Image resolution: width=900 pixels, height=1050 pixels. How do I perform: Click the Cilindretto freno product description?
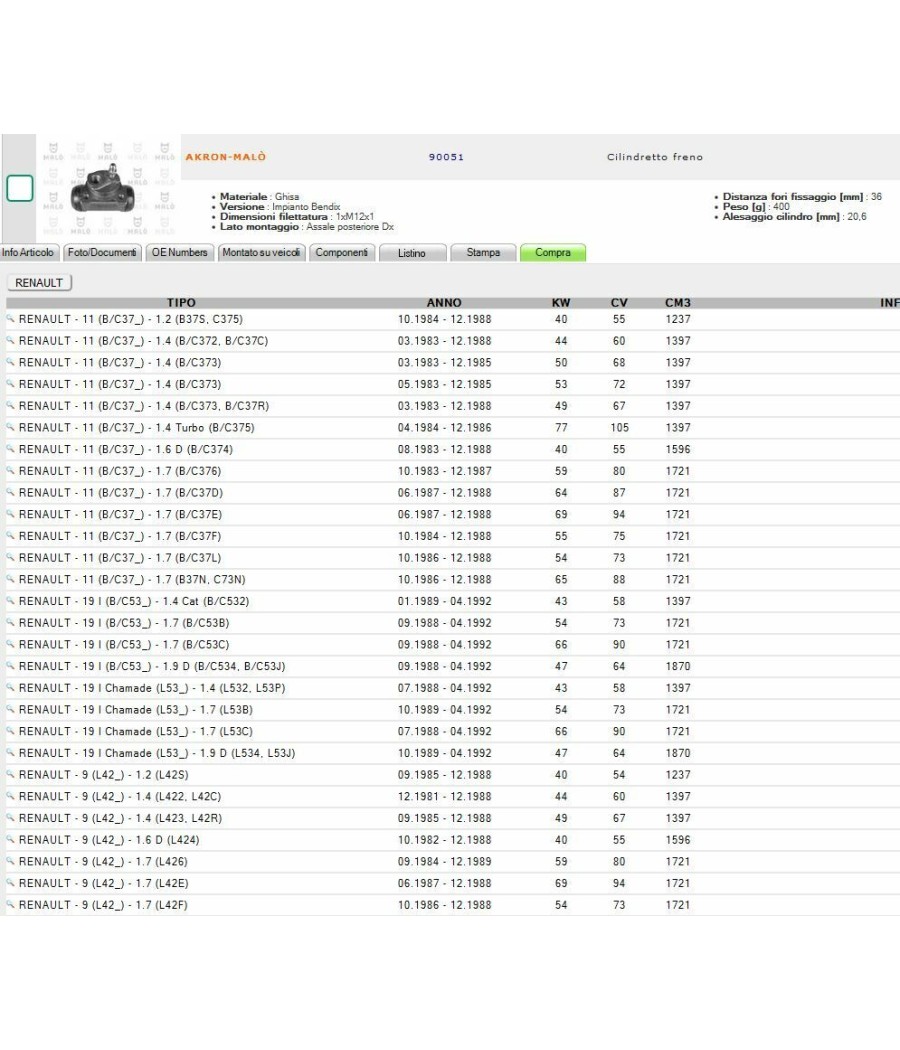(x=655, y=157)
